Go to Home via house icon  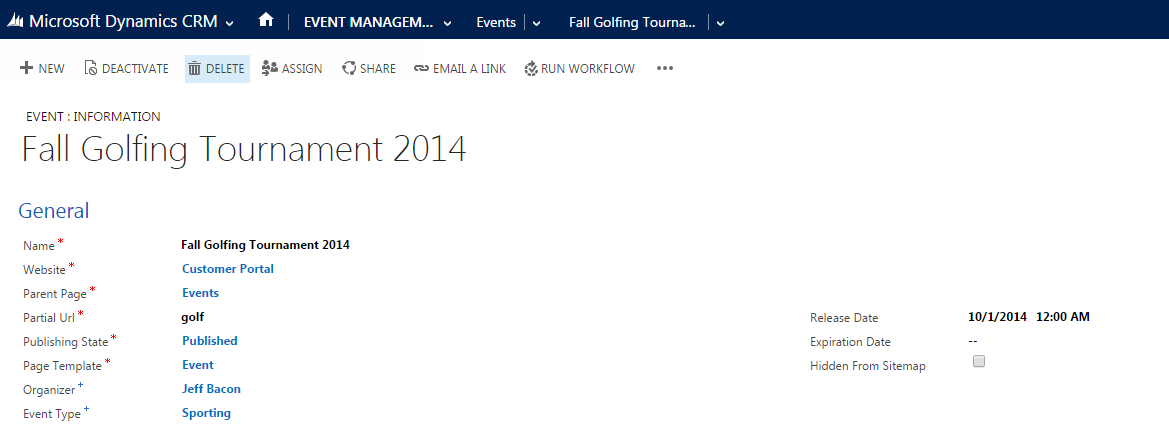(266, 20)
